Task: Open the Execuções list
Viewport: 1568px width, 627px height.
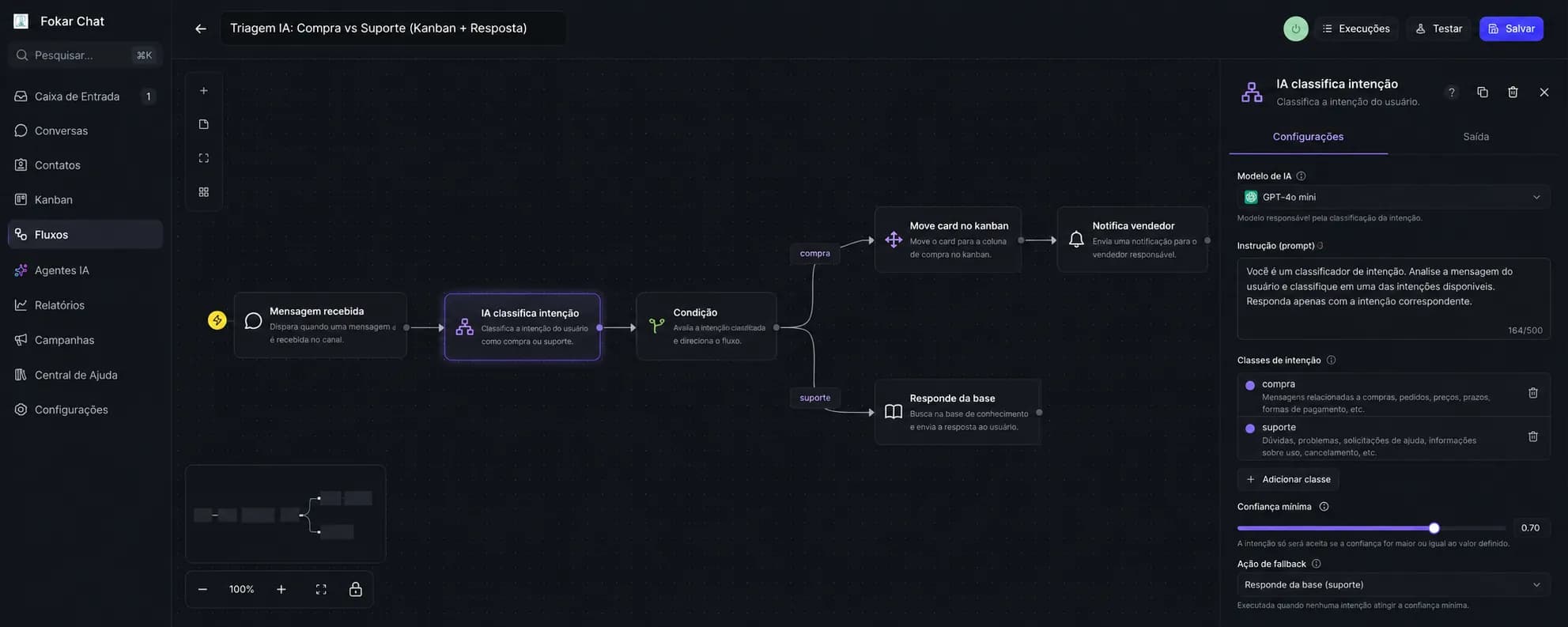Action: pos(1356,28)
